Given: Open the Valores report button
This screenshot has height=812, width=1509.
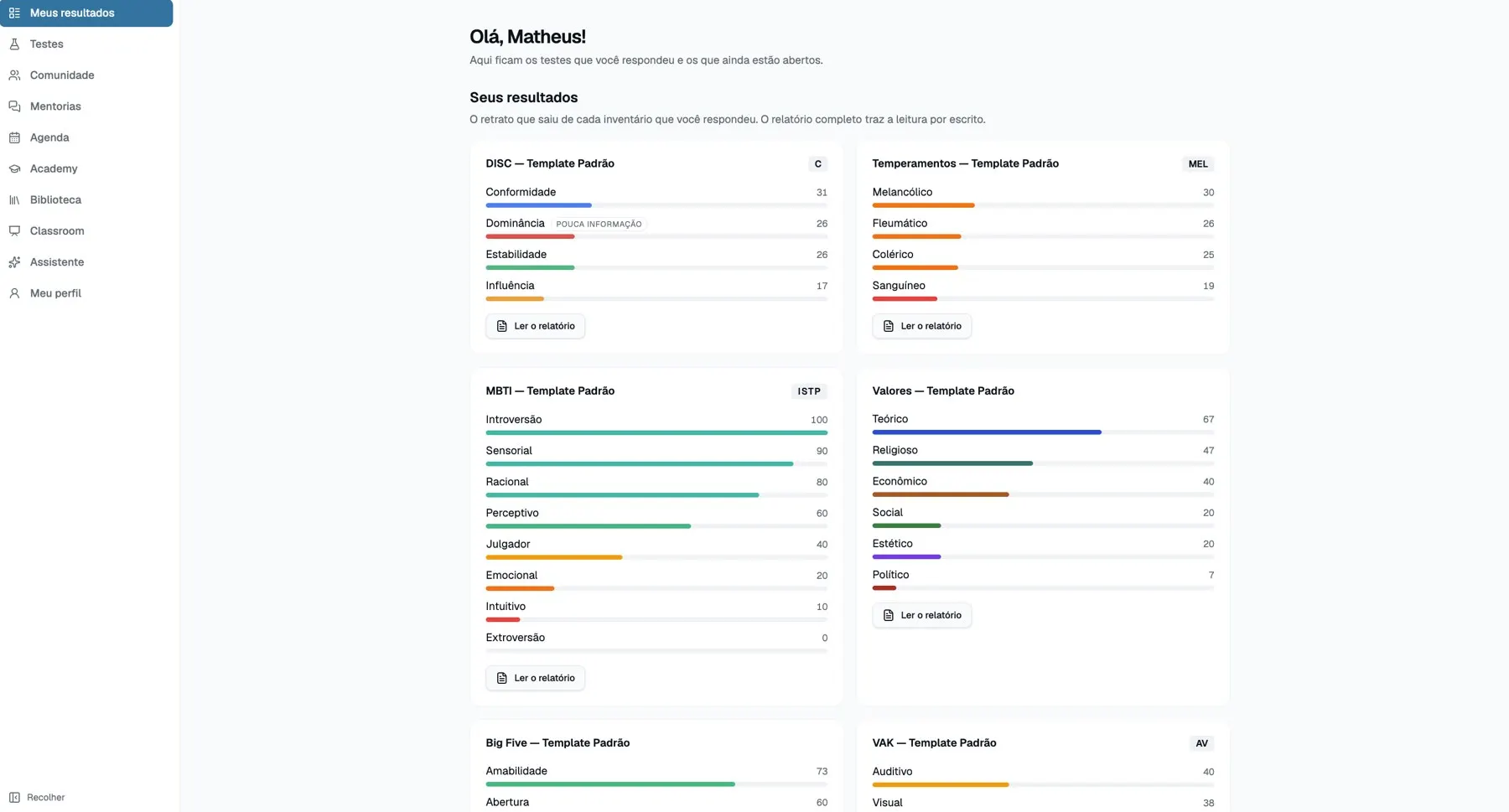Looking at the screenshot, I should [x=921, y=615].
